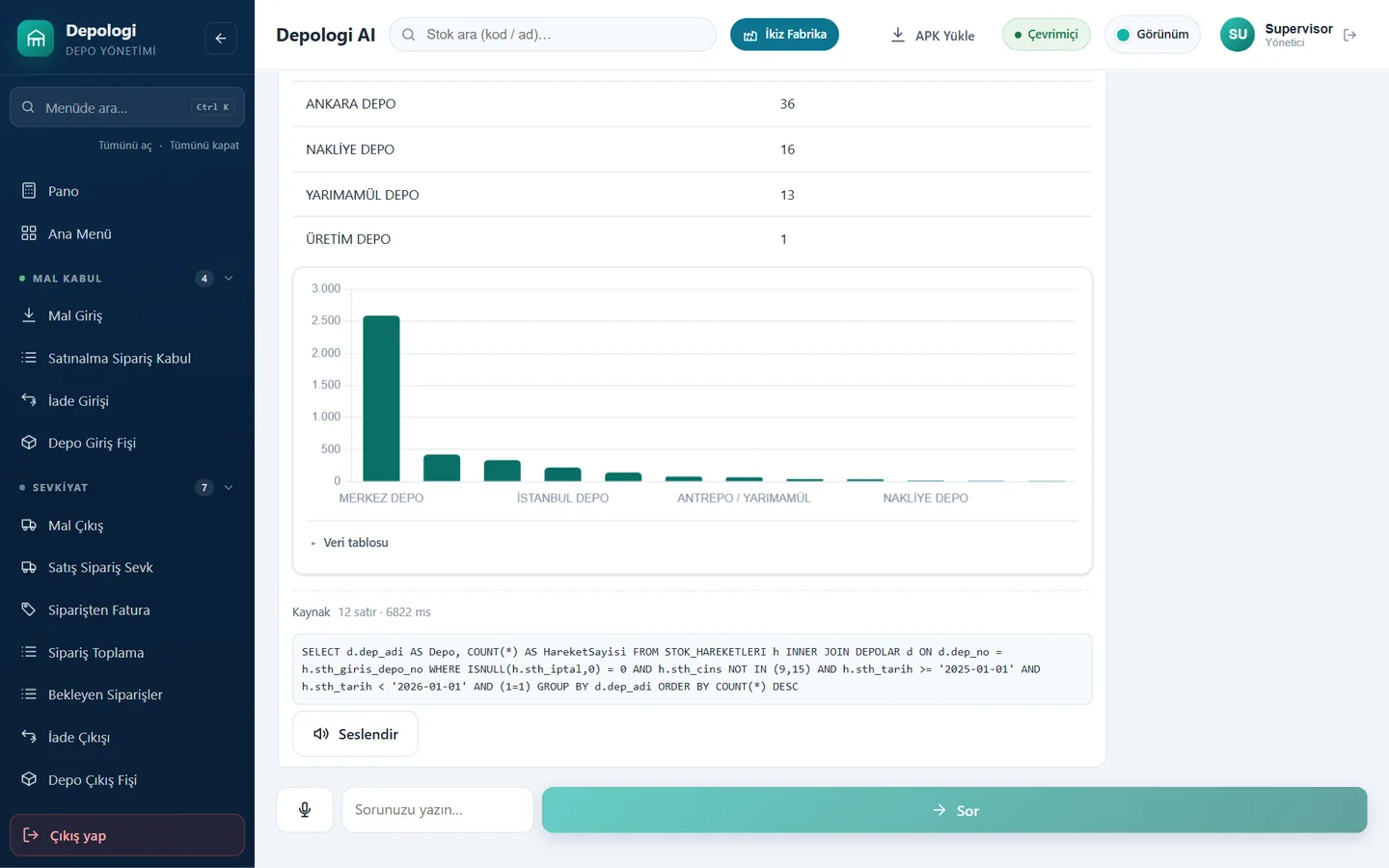Click the İade Çıkışı return arrow icon
The height and width of the screenshot is (868, 1389).
coord(29,737)
